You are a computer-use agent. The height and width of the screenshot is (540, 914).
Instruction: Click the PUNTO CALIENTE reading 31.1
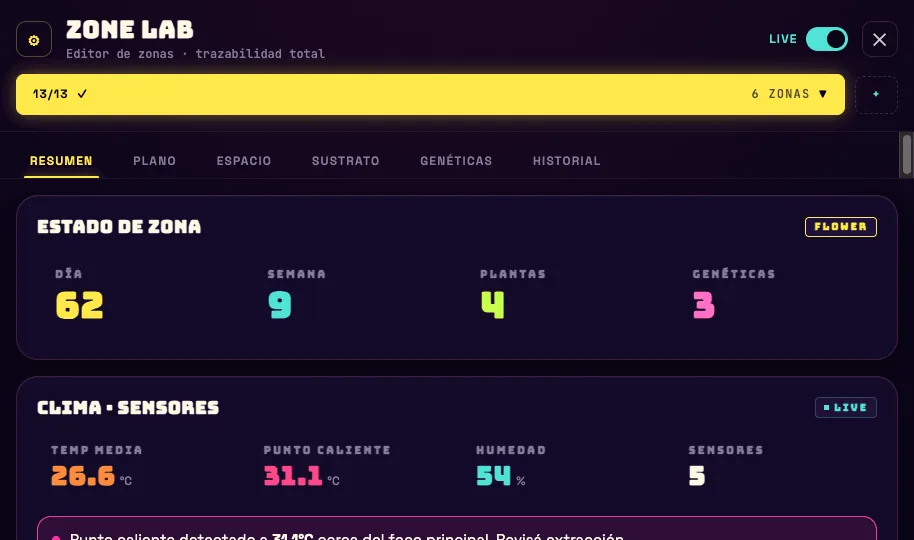[x=293, y=476]
